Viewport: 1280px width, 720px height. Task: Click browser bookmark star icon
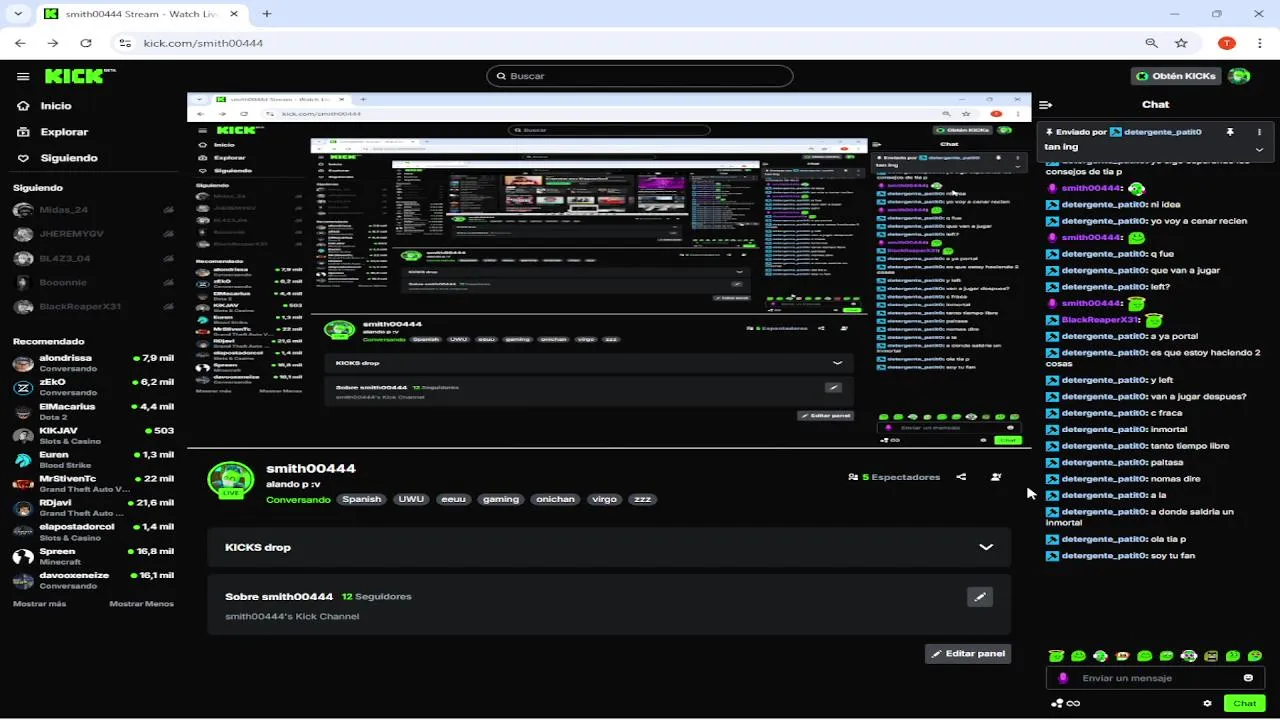1181,43
